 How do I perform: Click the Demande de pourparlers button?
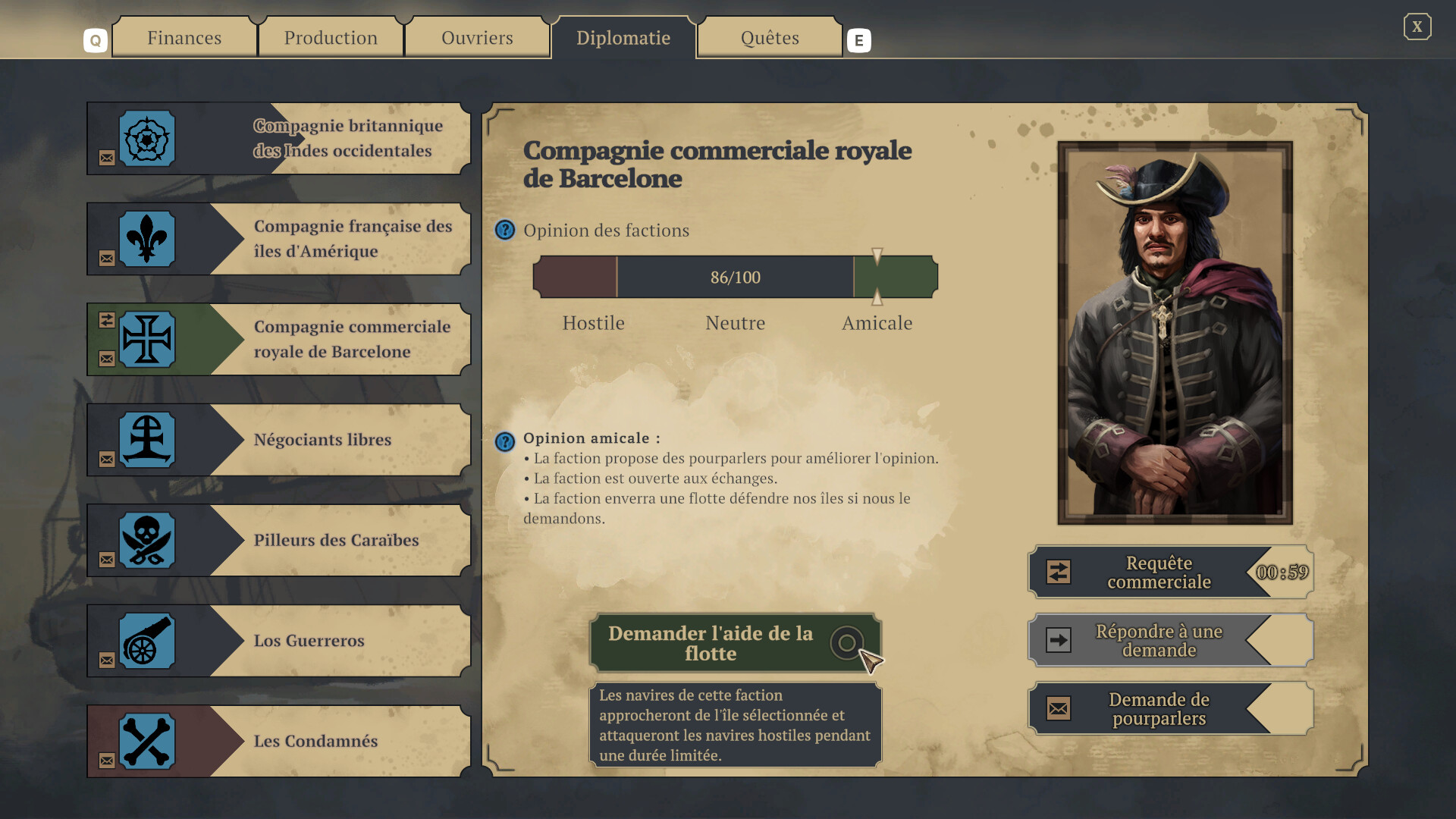pos(1158,709)
